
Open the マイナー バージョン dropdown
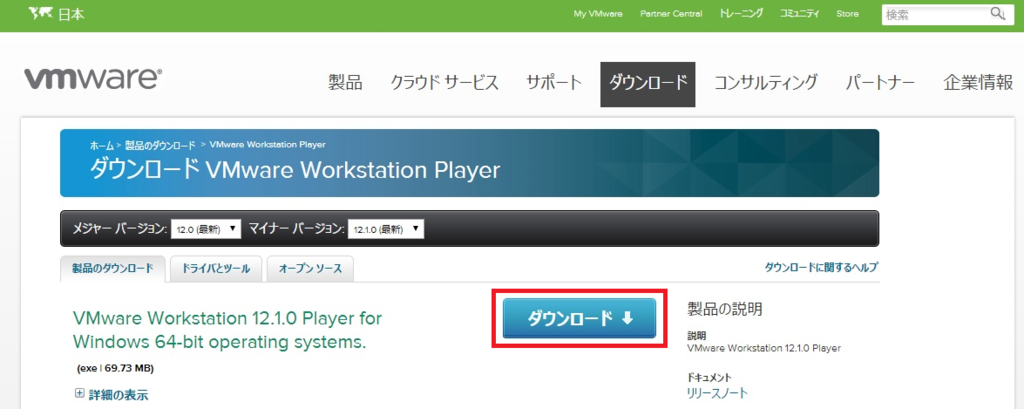tap(387, 229)
